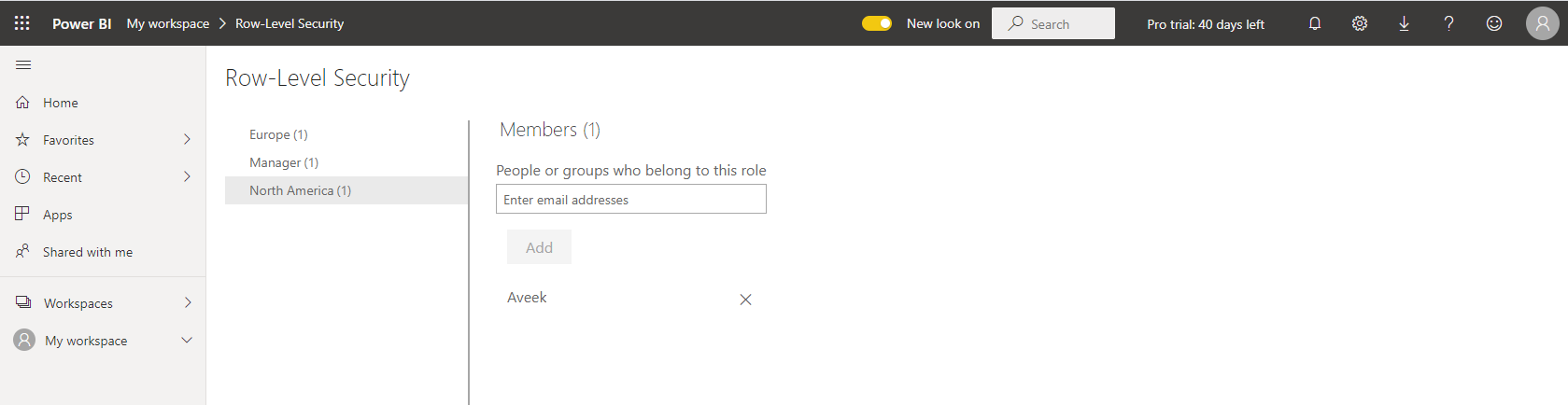Click the feedback smiley icon
The height and width of the screenshot is (405, 1568).
tap(1494, 23)
